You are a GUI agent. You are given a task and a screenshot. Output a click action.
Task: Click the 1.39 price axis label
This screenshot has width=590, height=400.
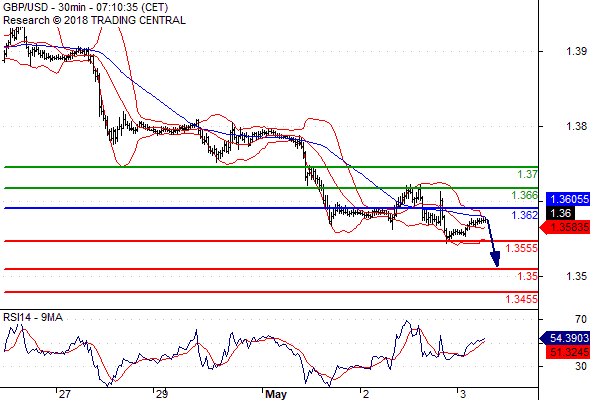(576, 51)
